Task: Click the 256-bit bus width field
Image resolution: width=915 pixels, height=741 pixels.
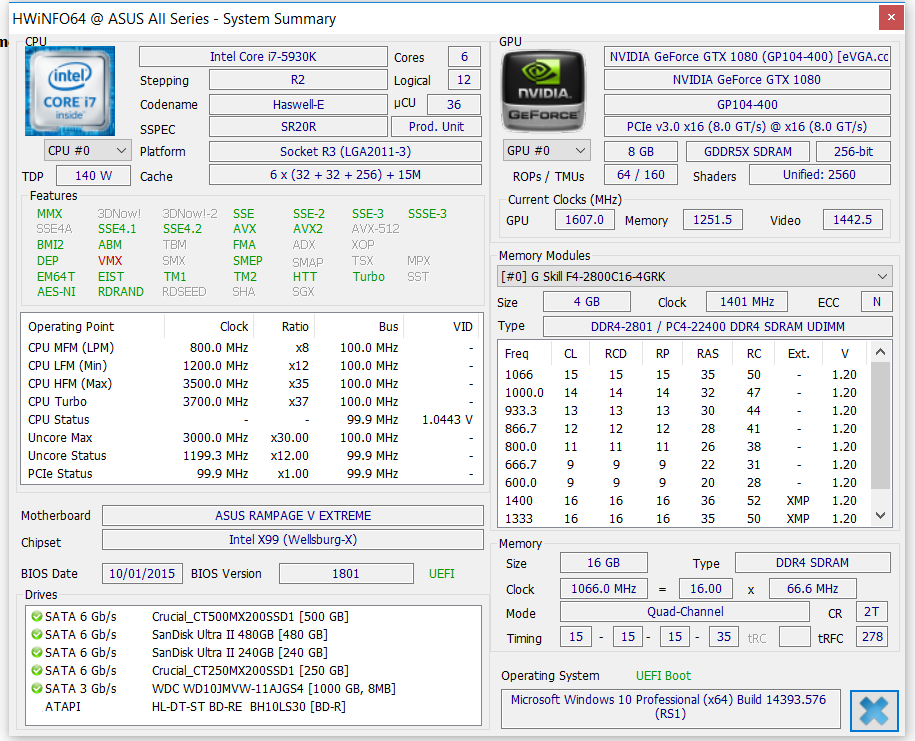Action: [x=853, y=152]
